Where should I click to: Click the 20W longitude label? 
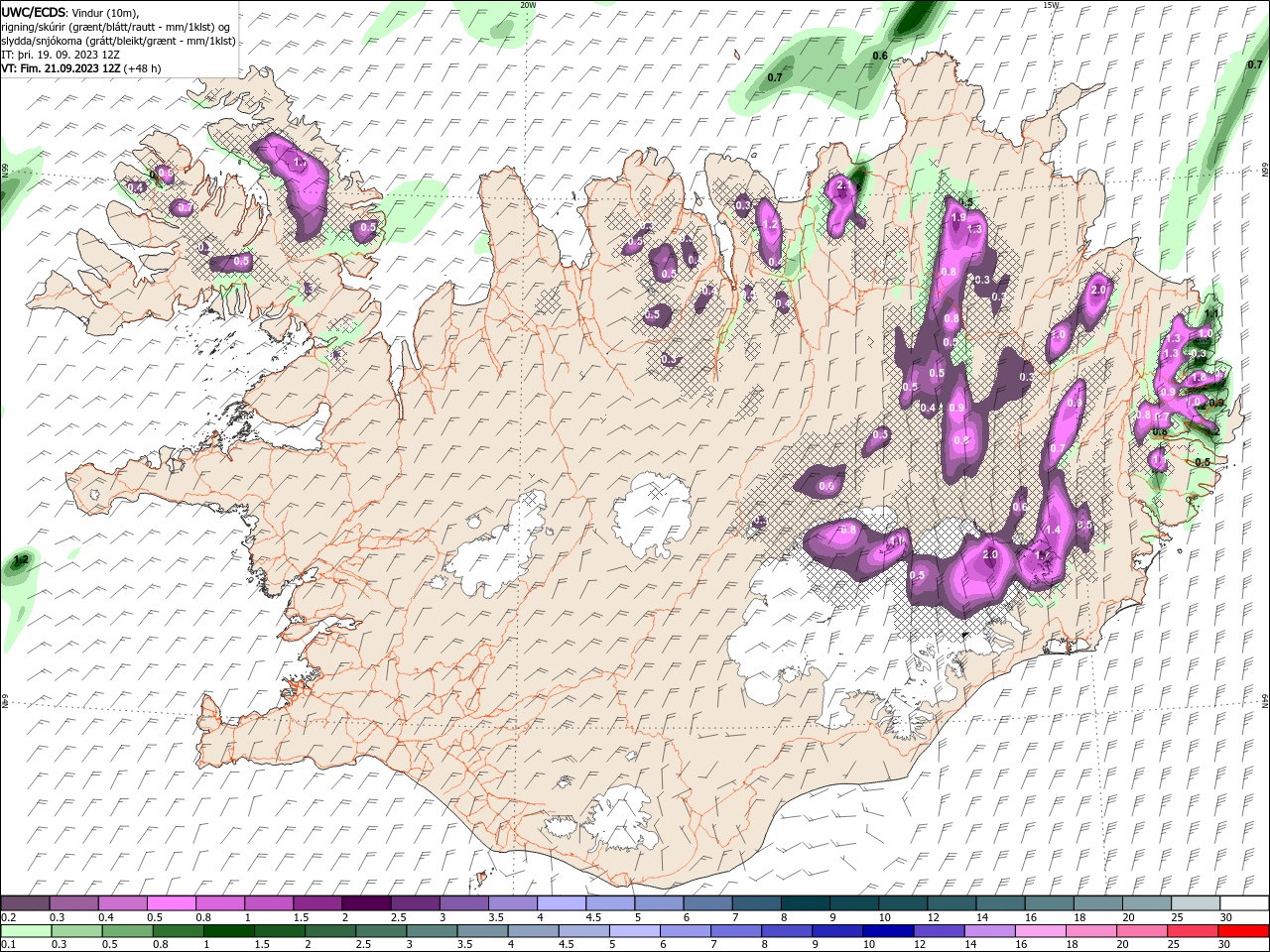click(x=528, y=5)
